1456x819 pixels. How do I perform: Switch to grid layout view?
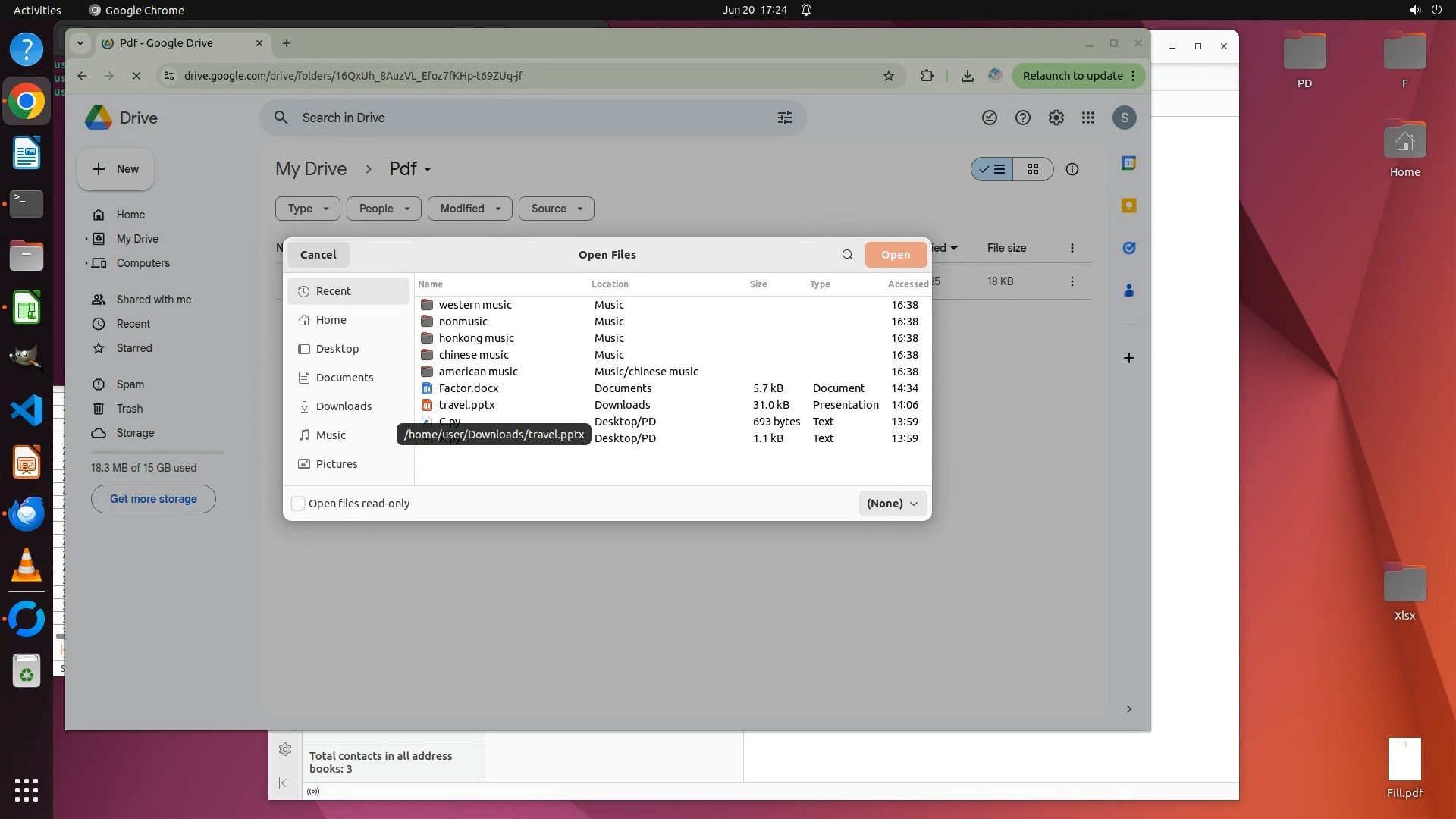pyautogui.click(x=1032, y=169)
